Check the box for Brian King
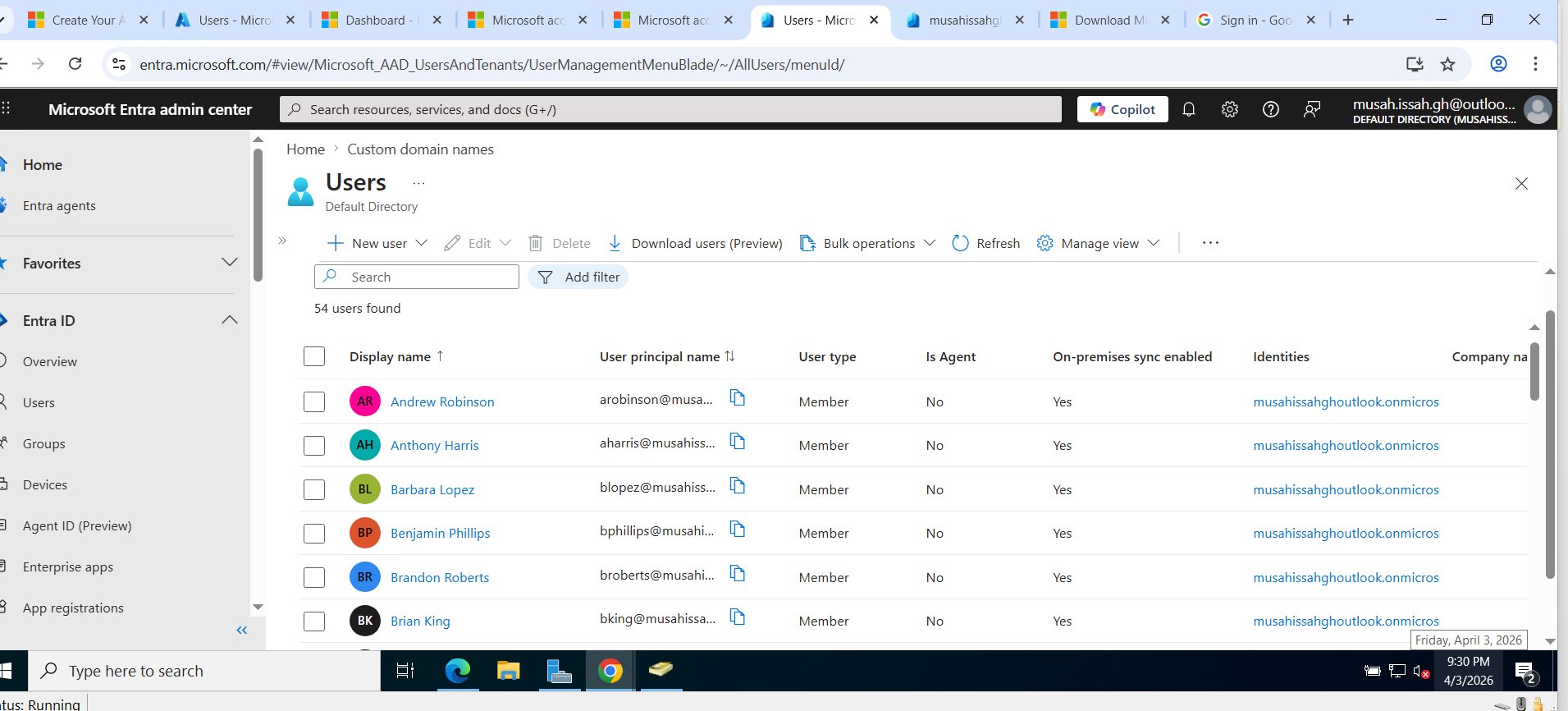1568x711 pixels. 314,621
